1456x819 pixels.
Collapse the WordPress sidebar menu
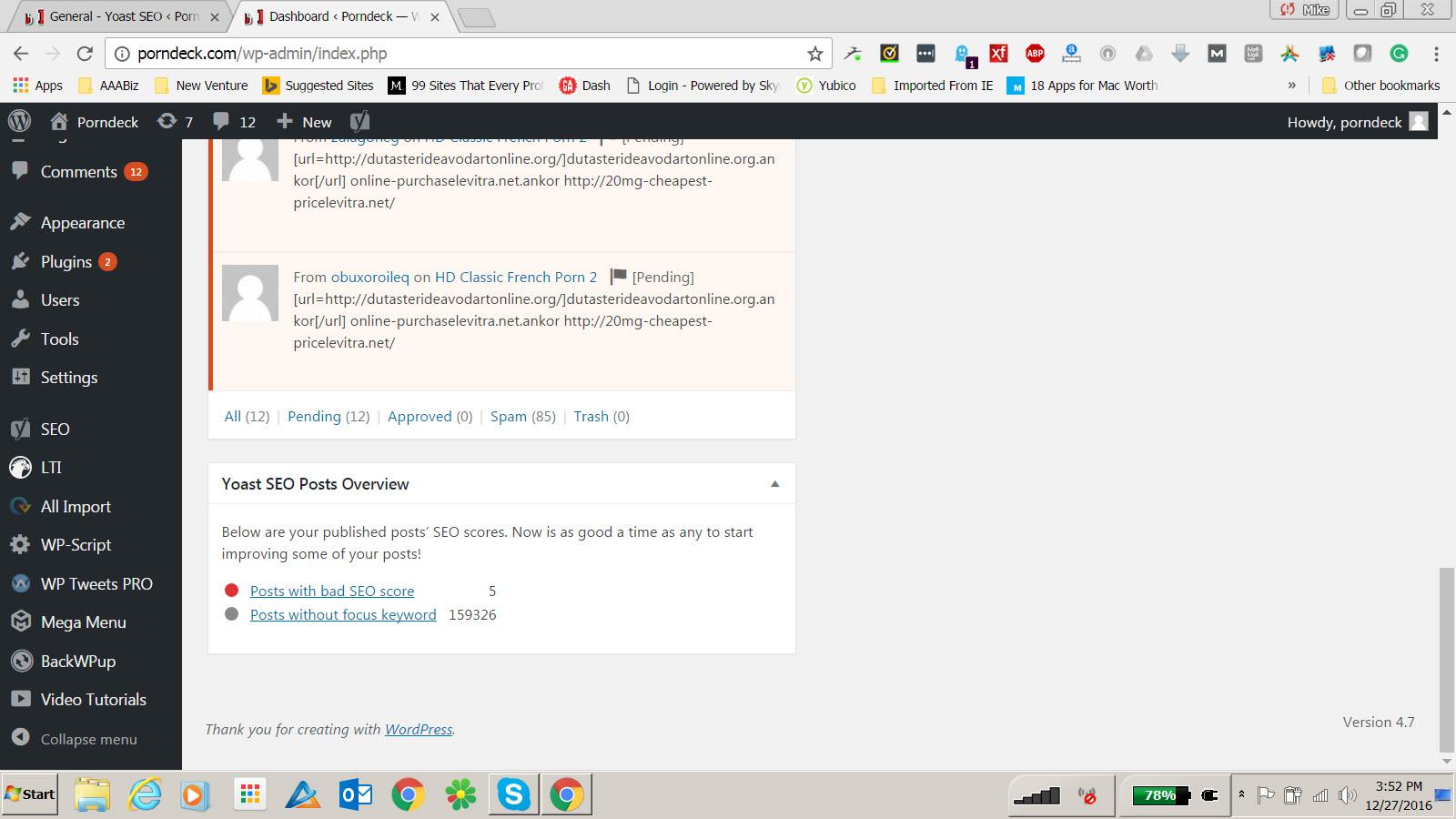pos(88,739)
